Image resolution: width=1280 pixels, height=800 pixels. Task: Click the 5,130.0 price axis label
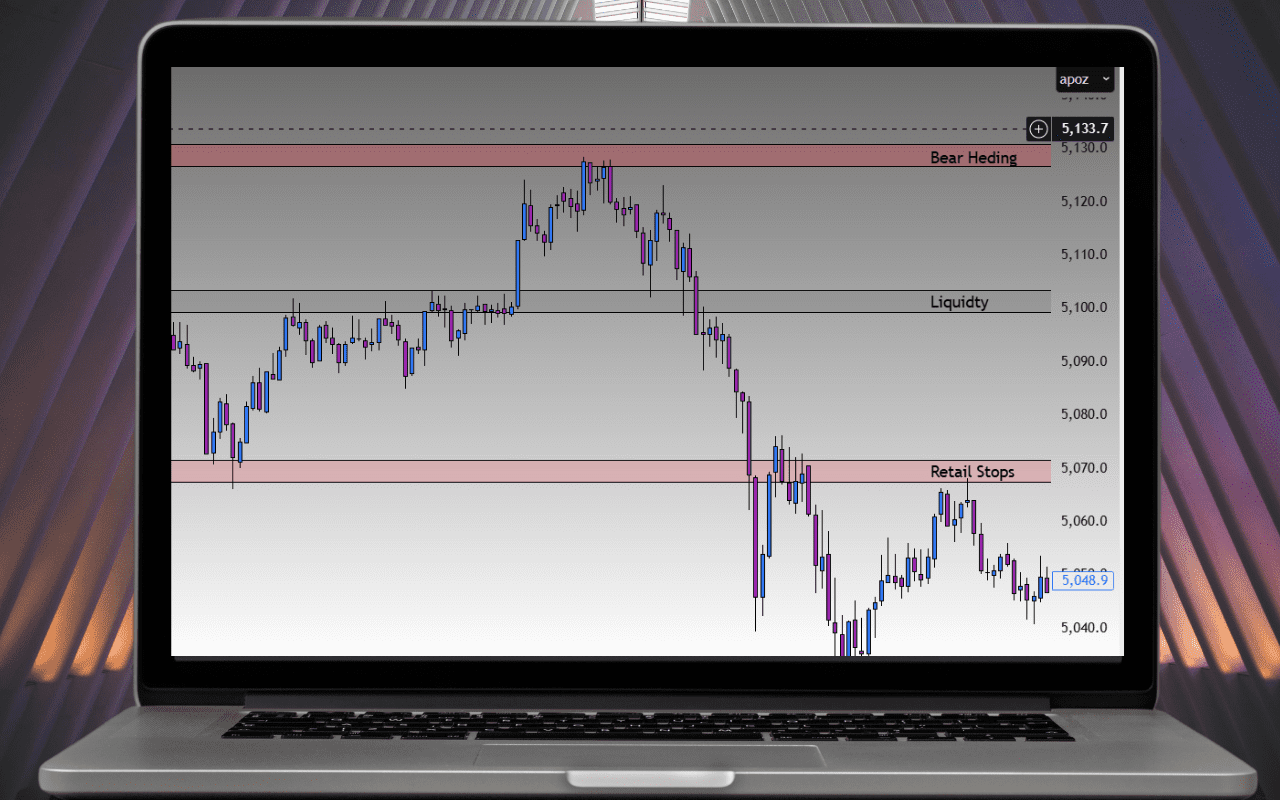pos(1085,148)
